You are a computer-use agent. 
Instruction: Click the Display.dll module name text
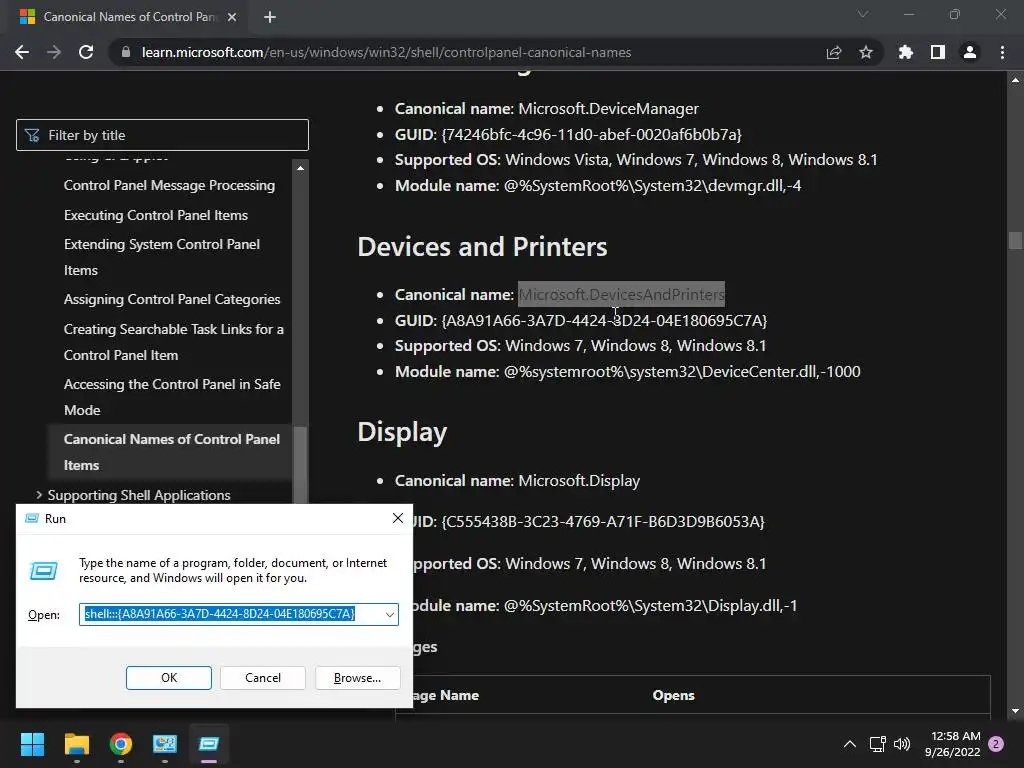coord(650,605)
